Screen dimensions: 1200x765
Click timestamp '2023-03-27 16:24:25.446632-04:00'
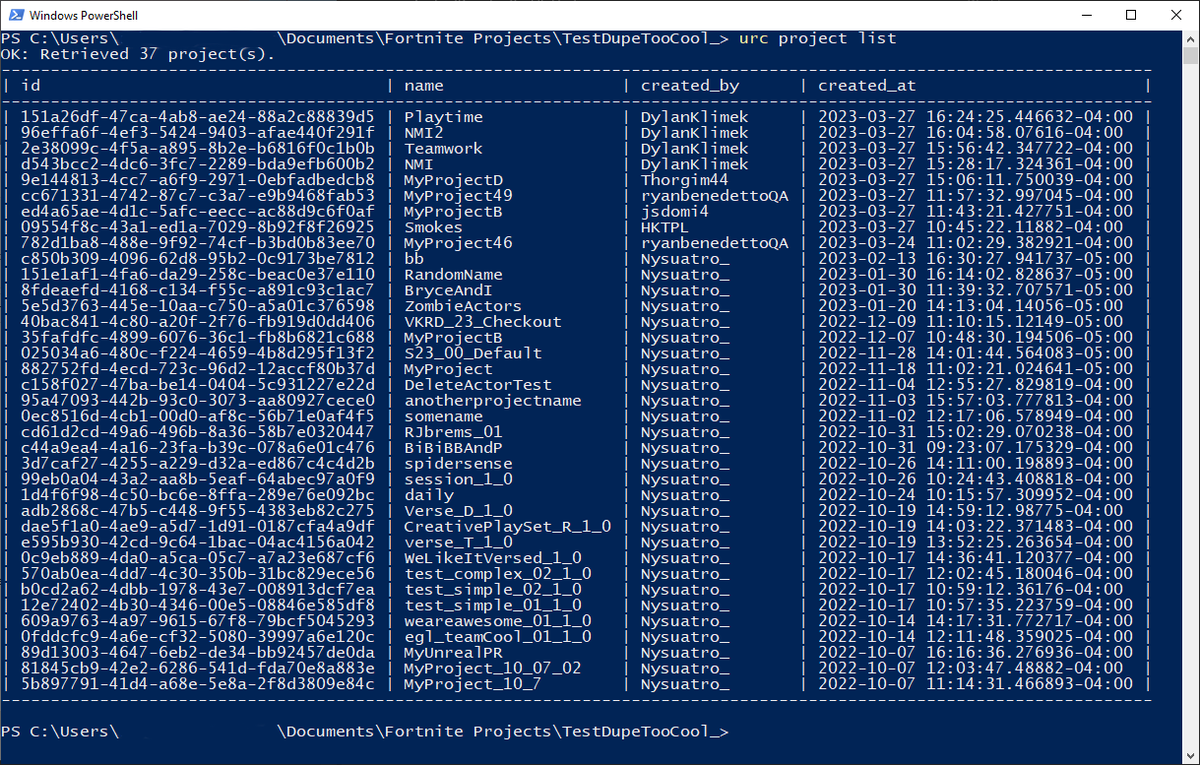click(976, 117)
